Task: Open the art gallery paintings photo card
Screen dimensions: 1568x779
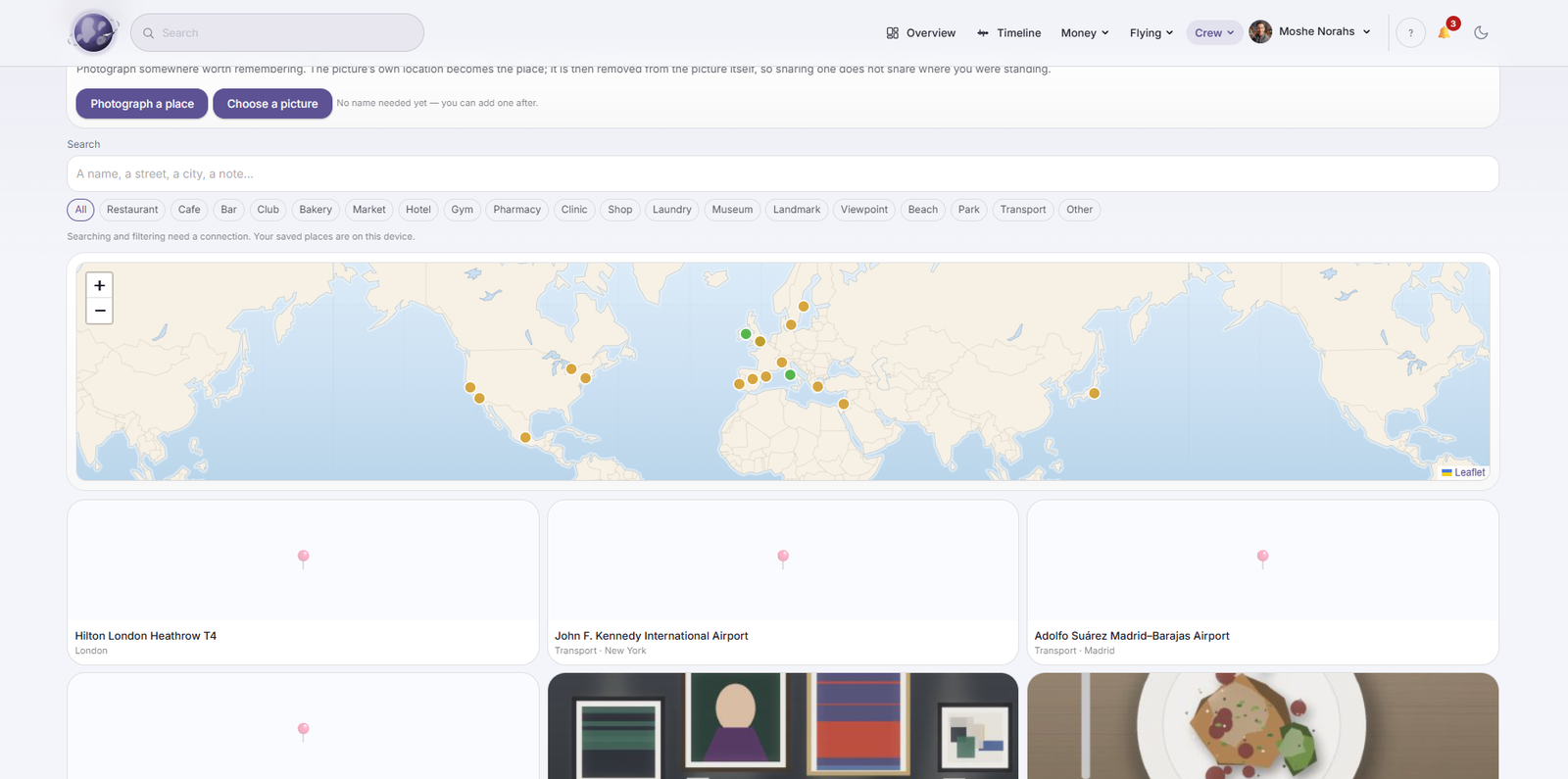Action: tap(783, 726)
